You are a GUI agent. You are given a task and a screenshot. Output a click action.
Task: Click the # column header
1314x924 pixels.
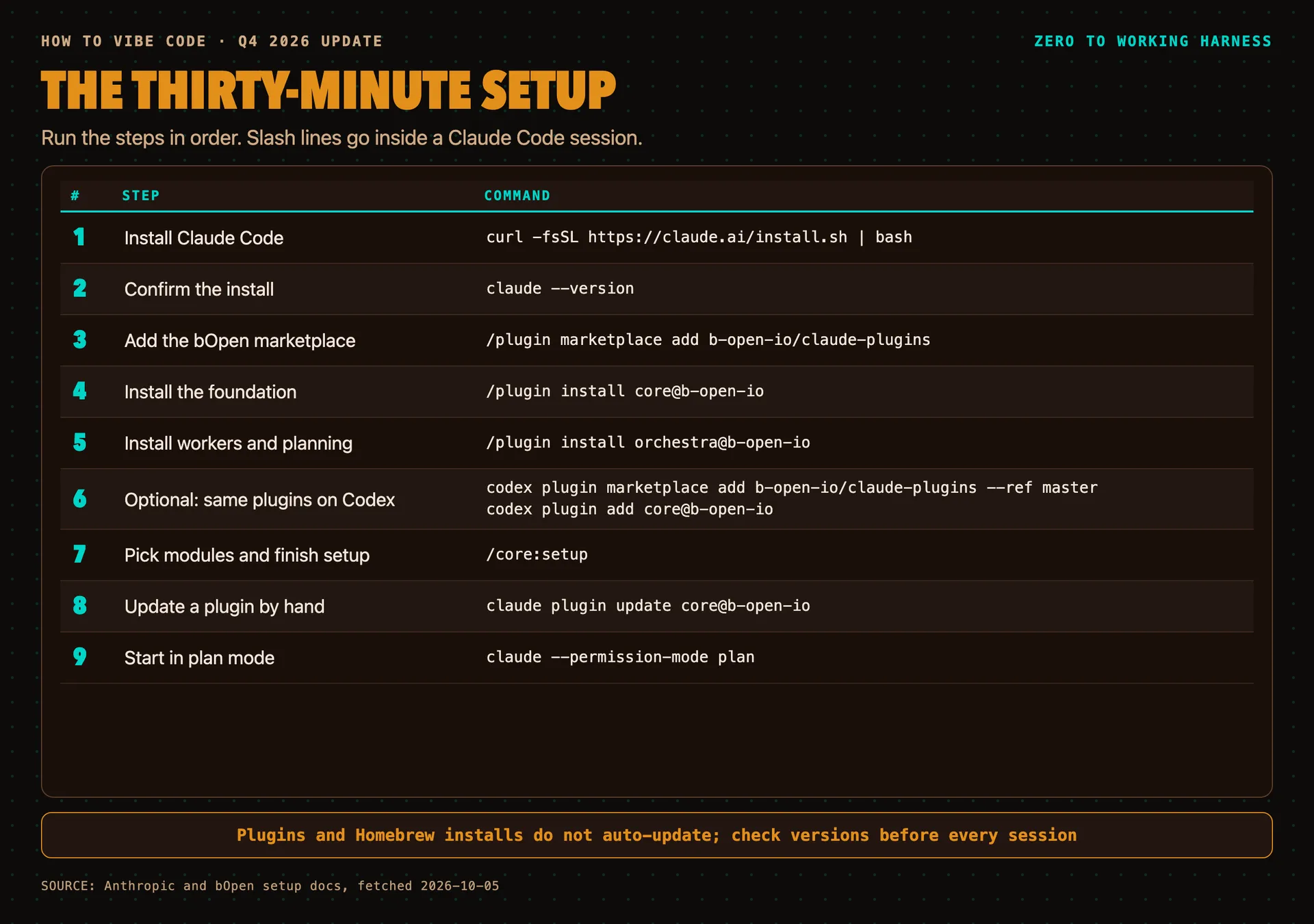tap(75, 196)
